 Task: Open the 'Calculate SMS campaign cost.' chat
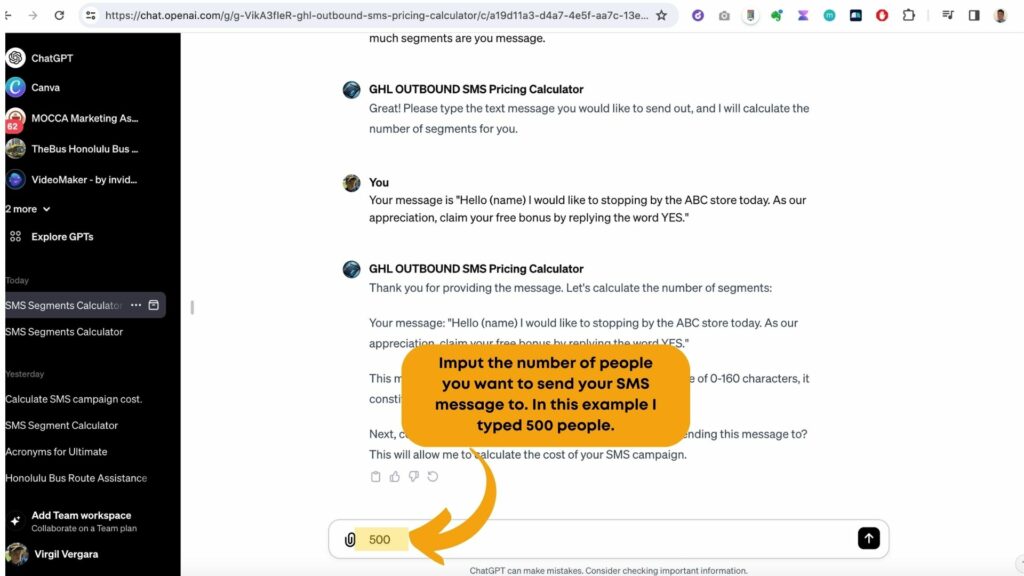coord(74,399)
